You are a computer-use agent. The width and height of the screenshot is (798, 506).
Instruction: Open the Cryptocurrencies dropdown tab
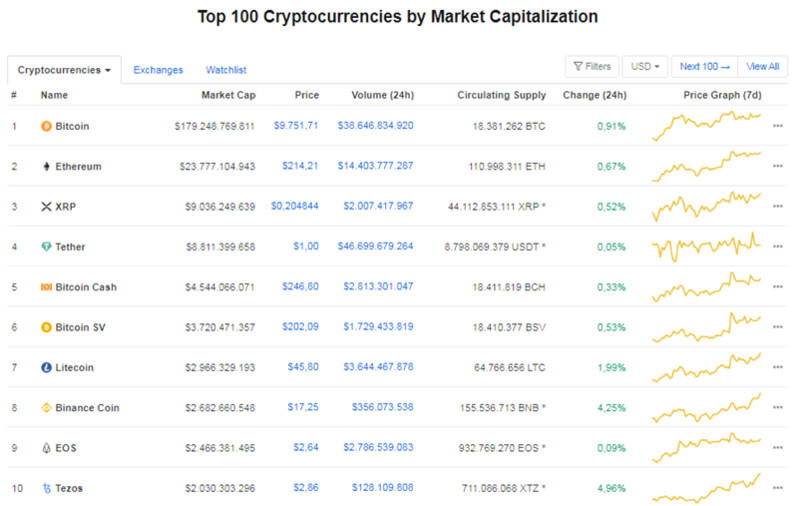coord(65,70)
